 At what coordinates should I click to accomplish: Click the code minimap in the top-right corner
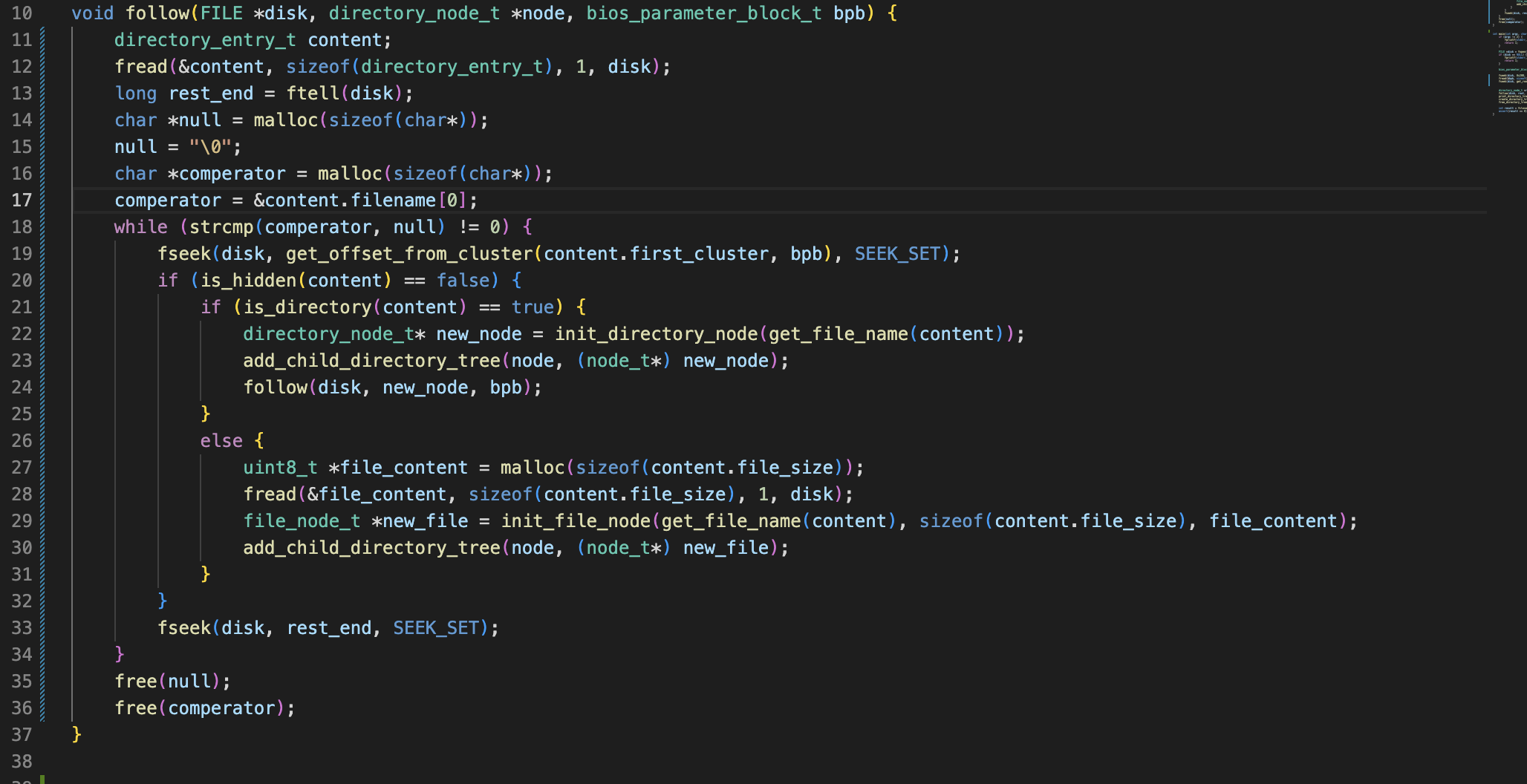1508,59
